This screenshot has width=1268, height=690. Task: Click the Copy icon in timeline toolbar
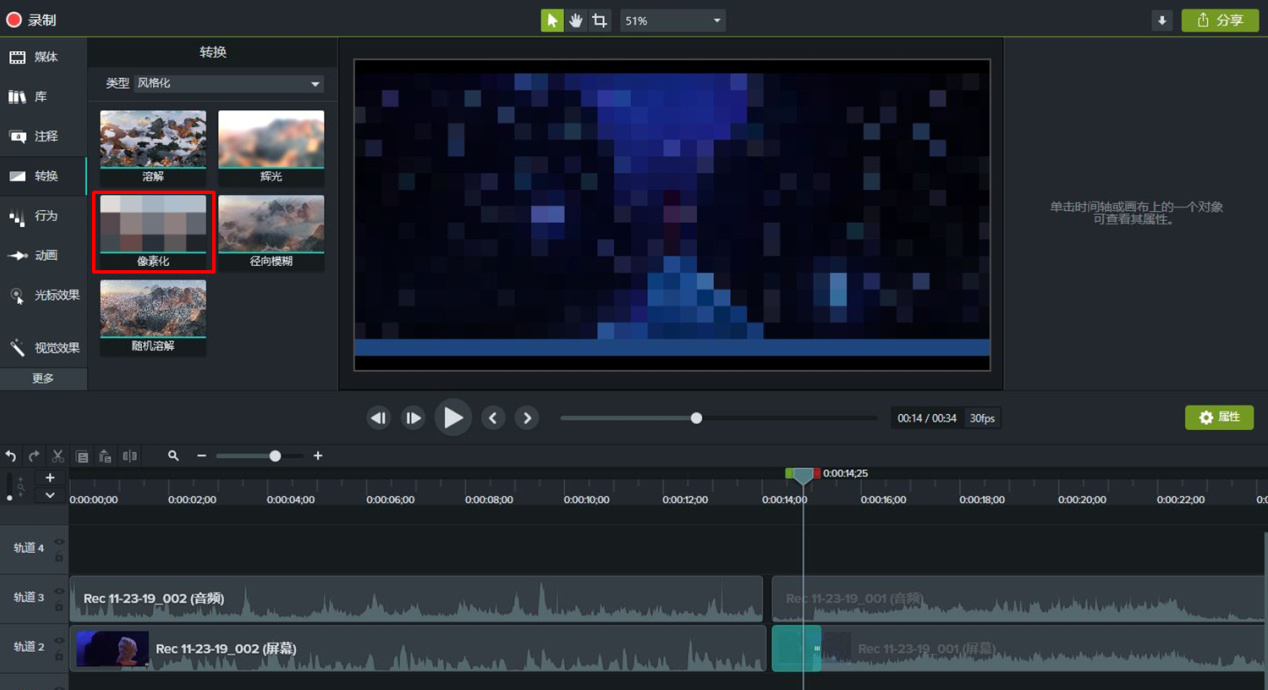82,456
